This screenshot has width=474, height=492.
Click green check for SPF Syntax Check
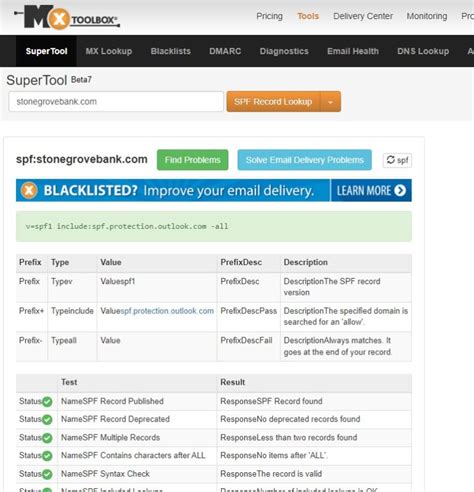tap(47, 474)
